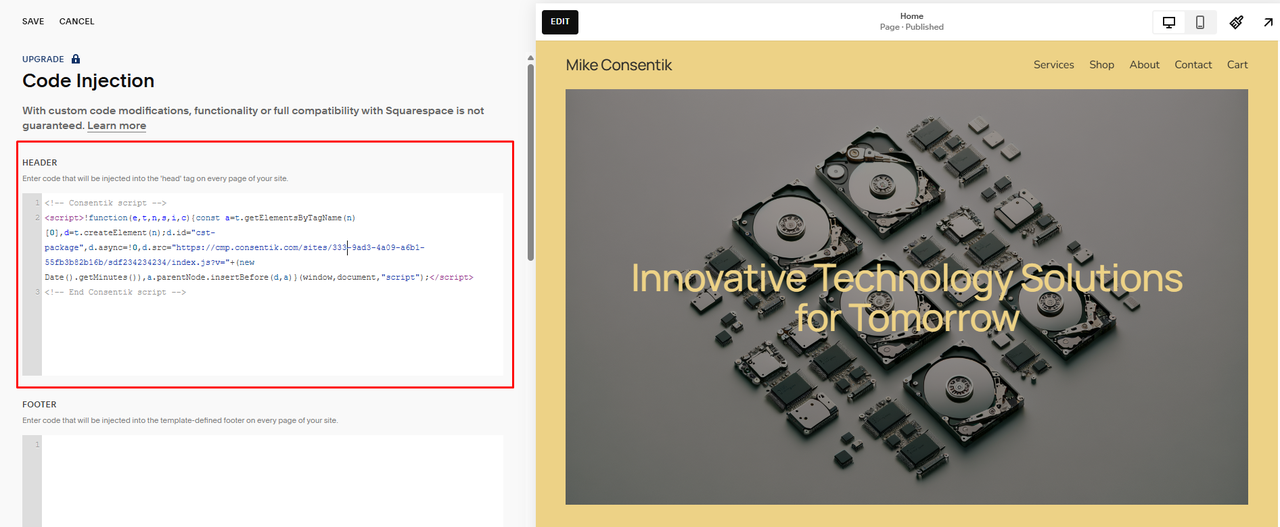
Task: Click inside the HEADER code editor
Action: 270,330
